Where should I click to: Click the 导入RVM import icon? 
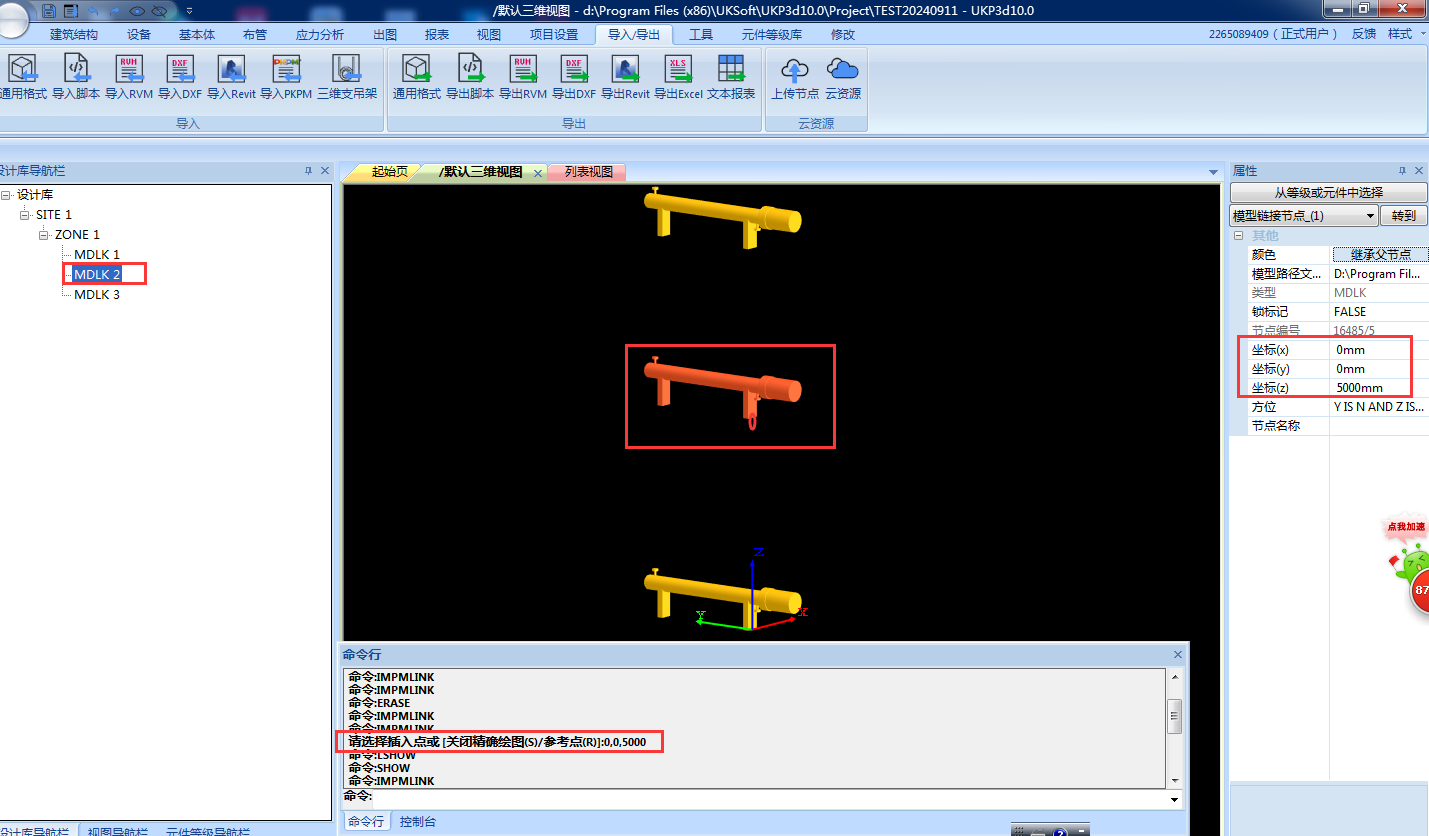click(x=129, y=69)
